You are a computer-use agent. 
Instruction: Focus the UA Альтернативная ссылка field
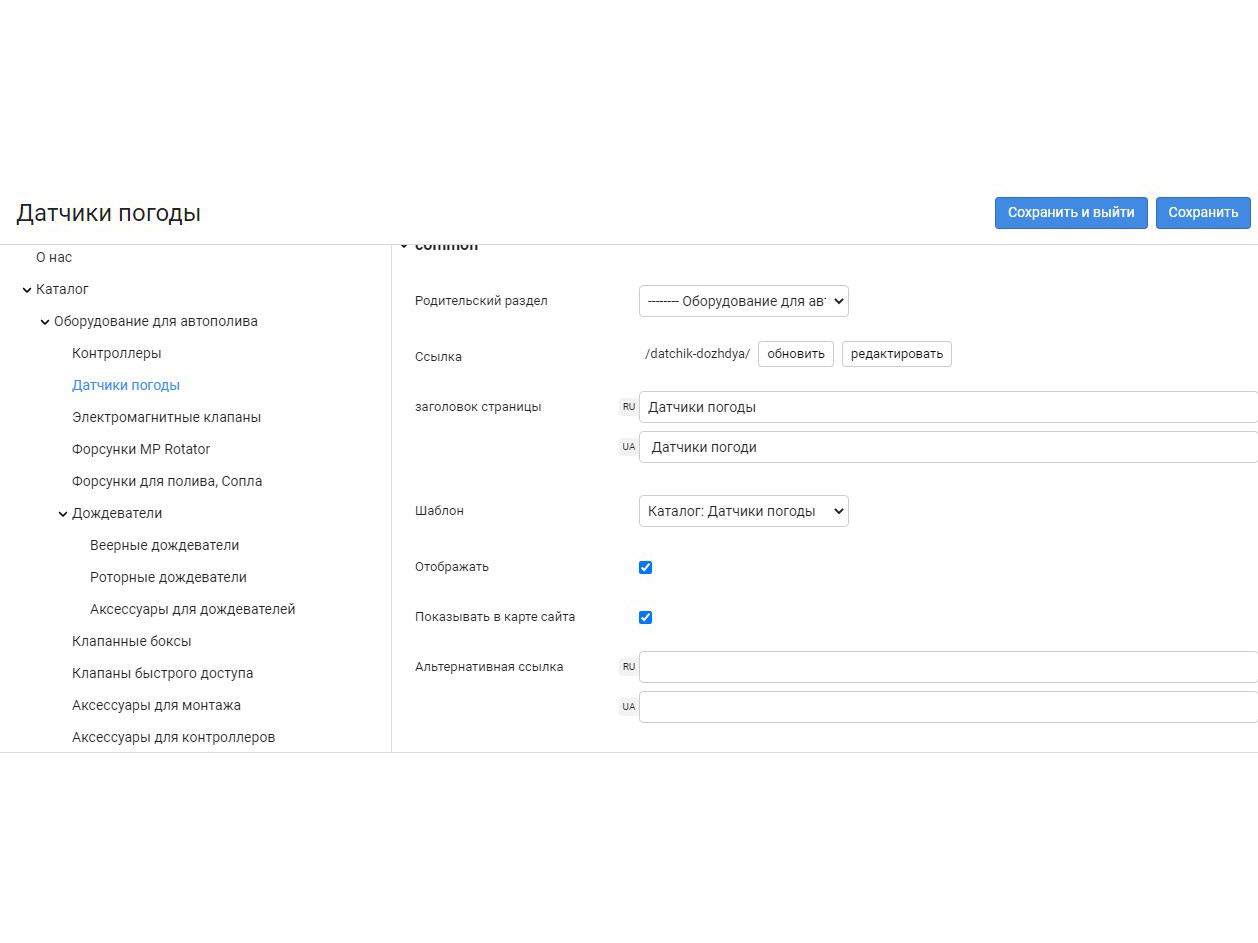pos(948,707)
